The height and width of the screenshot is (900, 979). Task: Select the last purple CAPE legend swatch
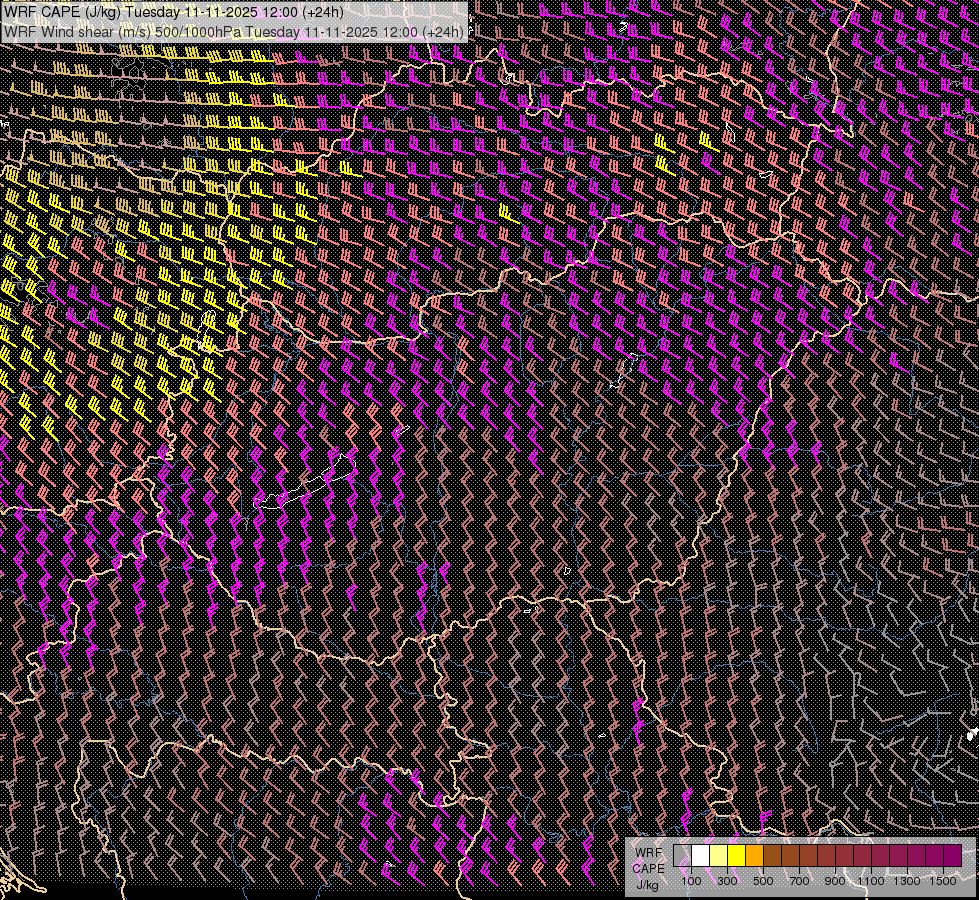pos(953,855)
